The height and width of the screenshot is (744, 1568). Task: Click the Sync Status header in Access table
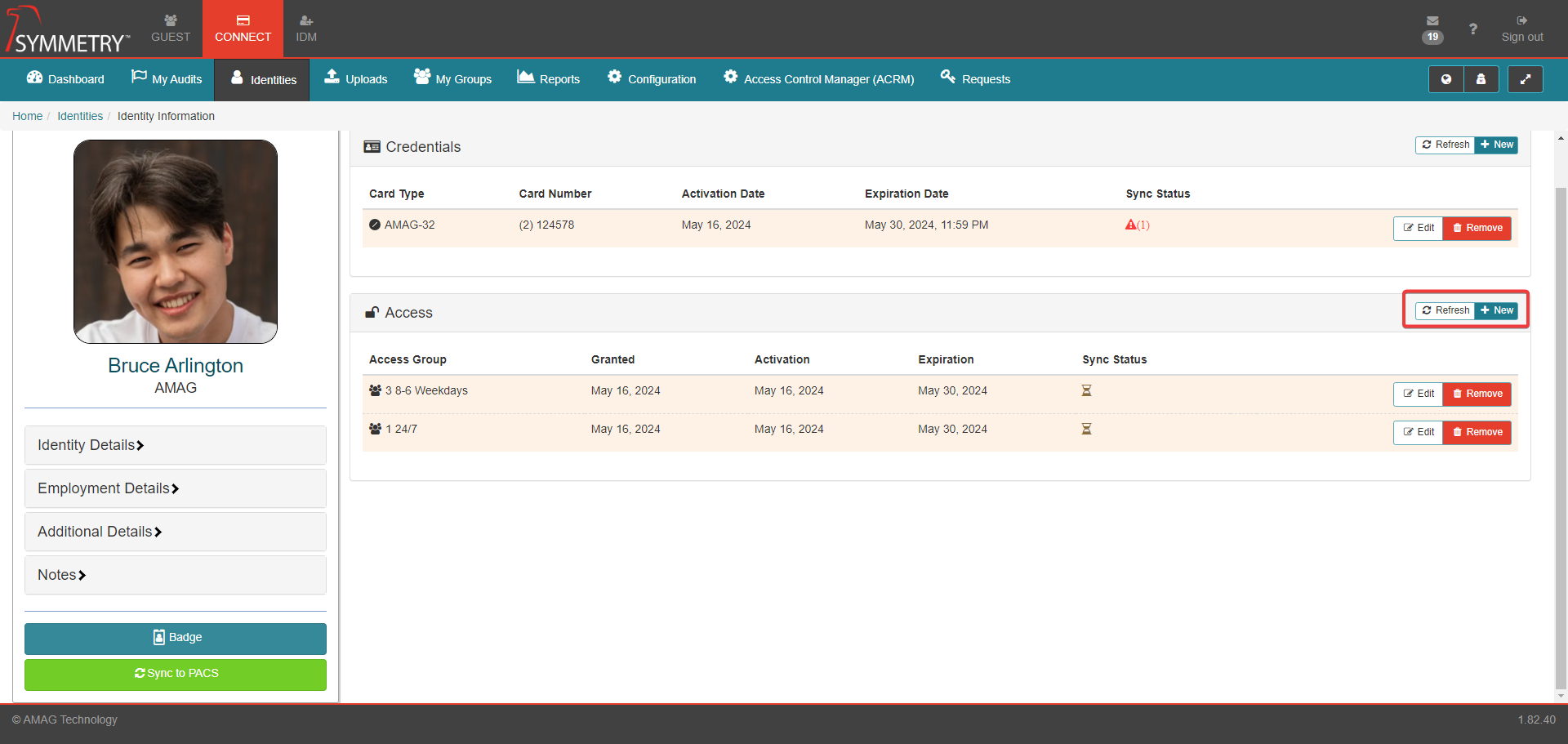(x=1114, y=359)
